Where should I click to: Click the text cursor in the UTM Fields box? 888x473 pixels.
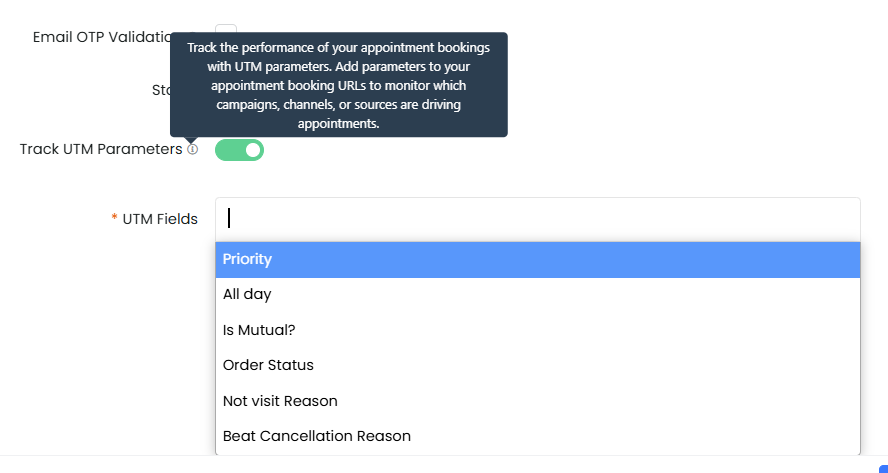coord(229,218)
